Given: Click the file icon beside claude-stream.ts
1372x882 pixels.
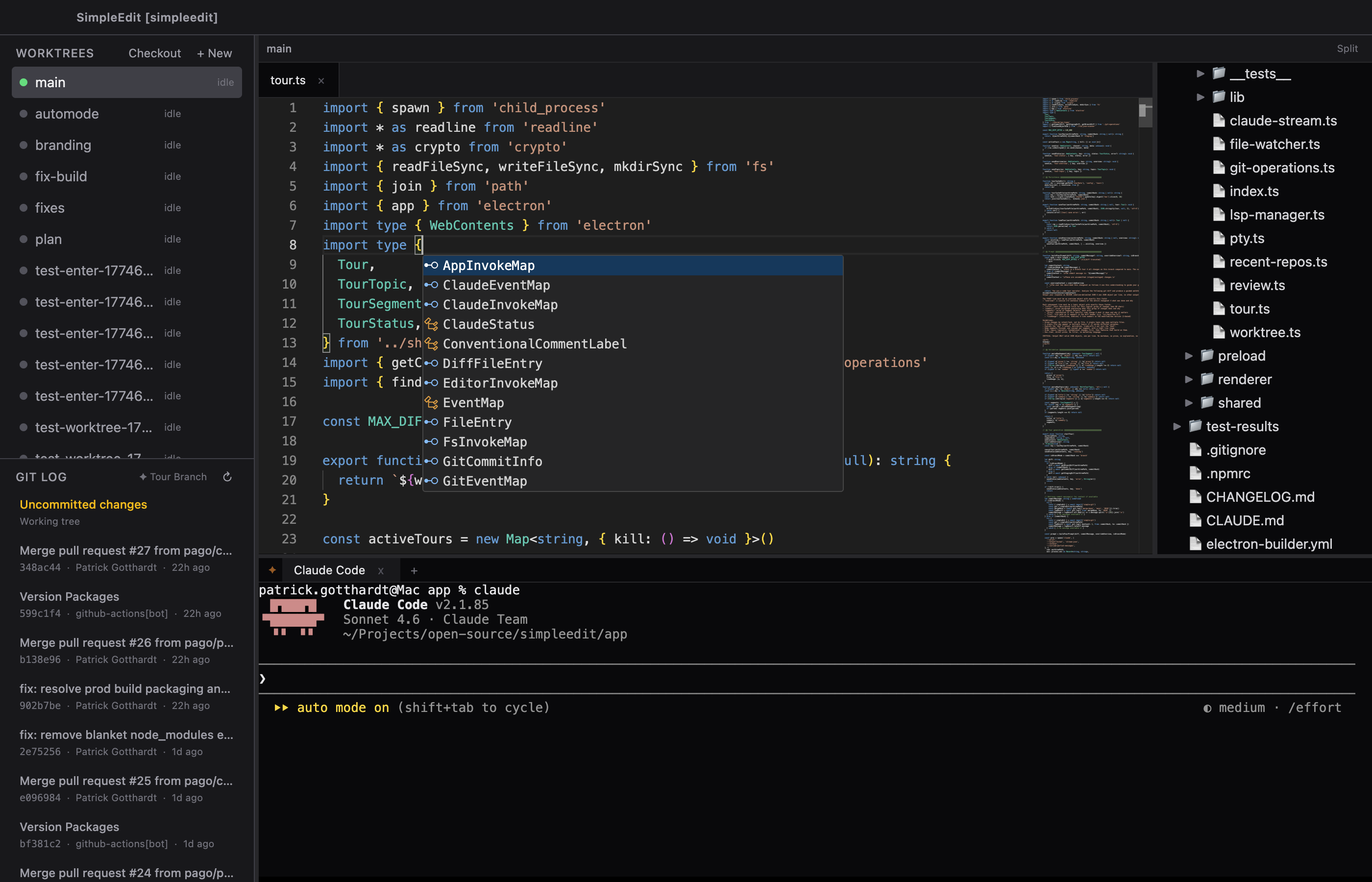Looking at the screenshot, I should [1219, 120].
